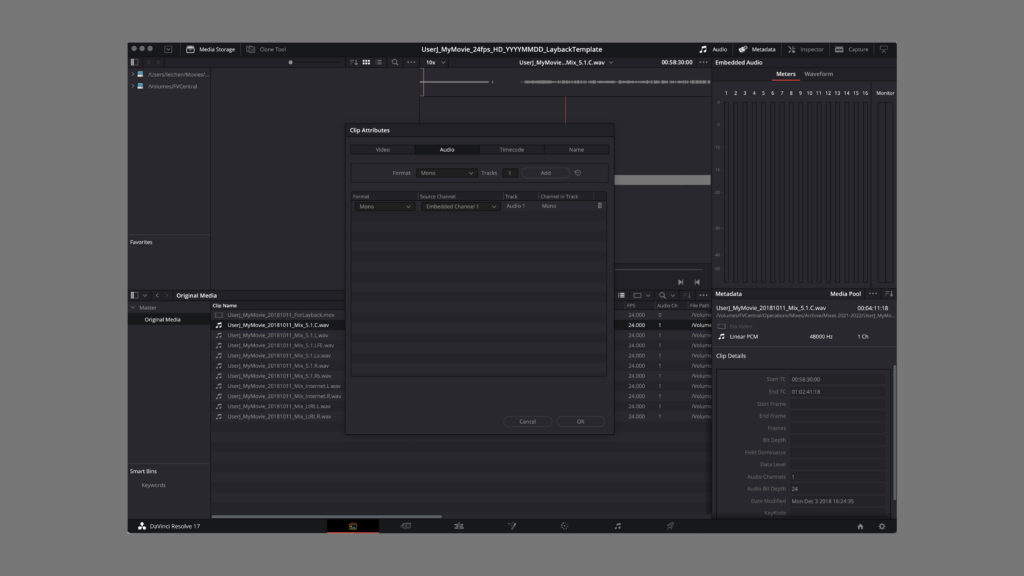This screenshot has width=1024, height=576.
Task: Collapse the Master bin
Action: click(x=133, y=308)
